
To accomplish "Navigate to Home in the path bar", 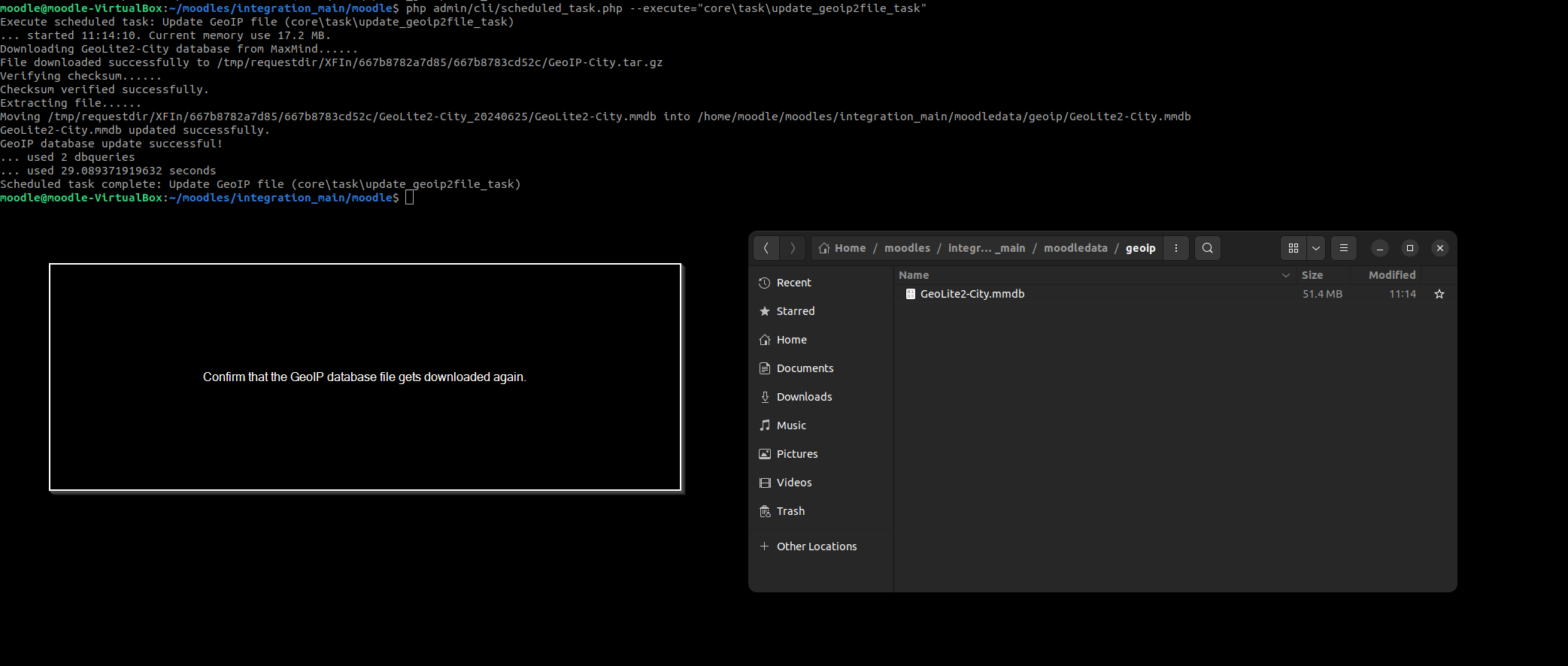I will [x=842, y=248].
